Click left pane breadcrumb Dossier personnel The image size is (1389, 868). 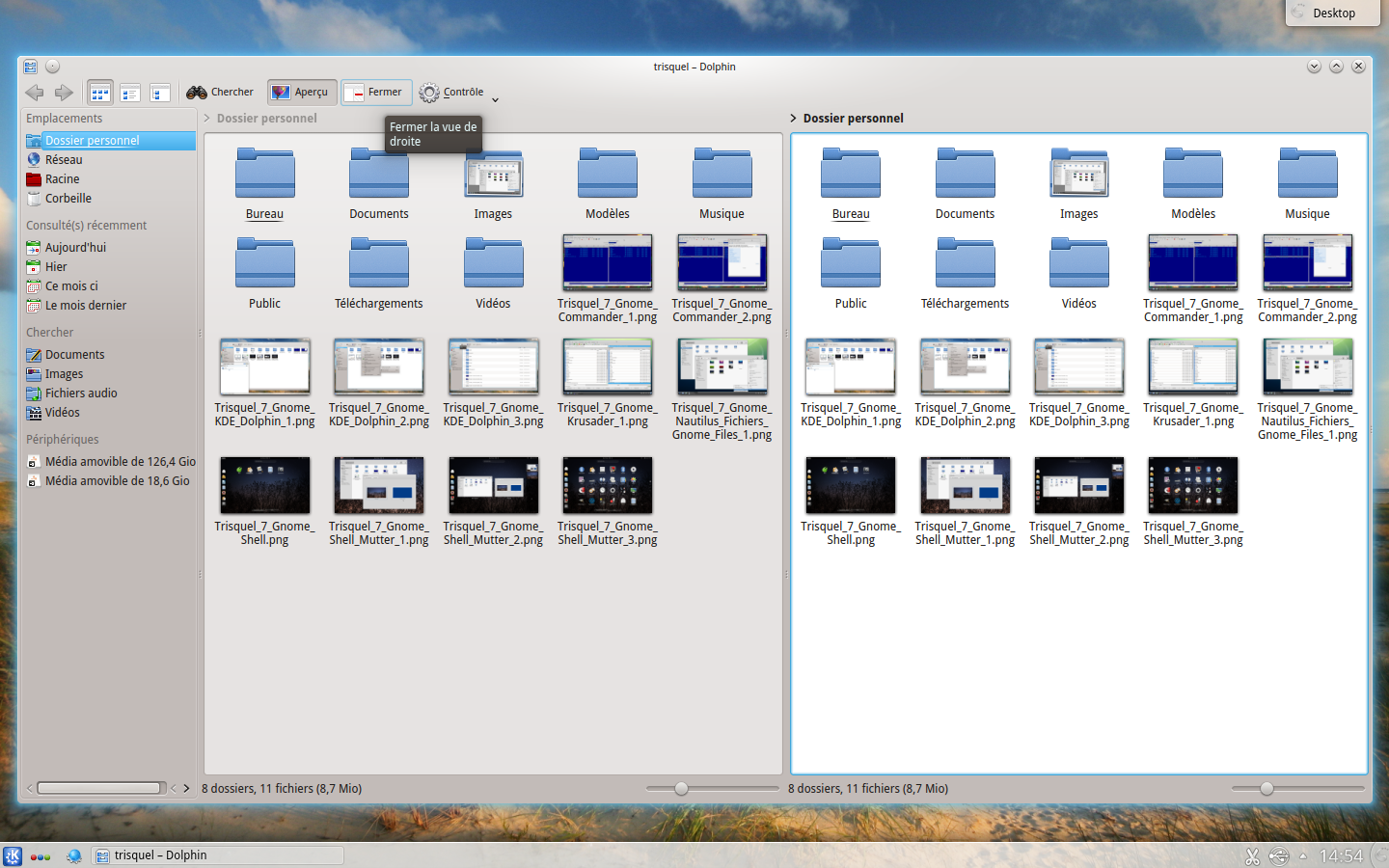click(x=266, y=119)
